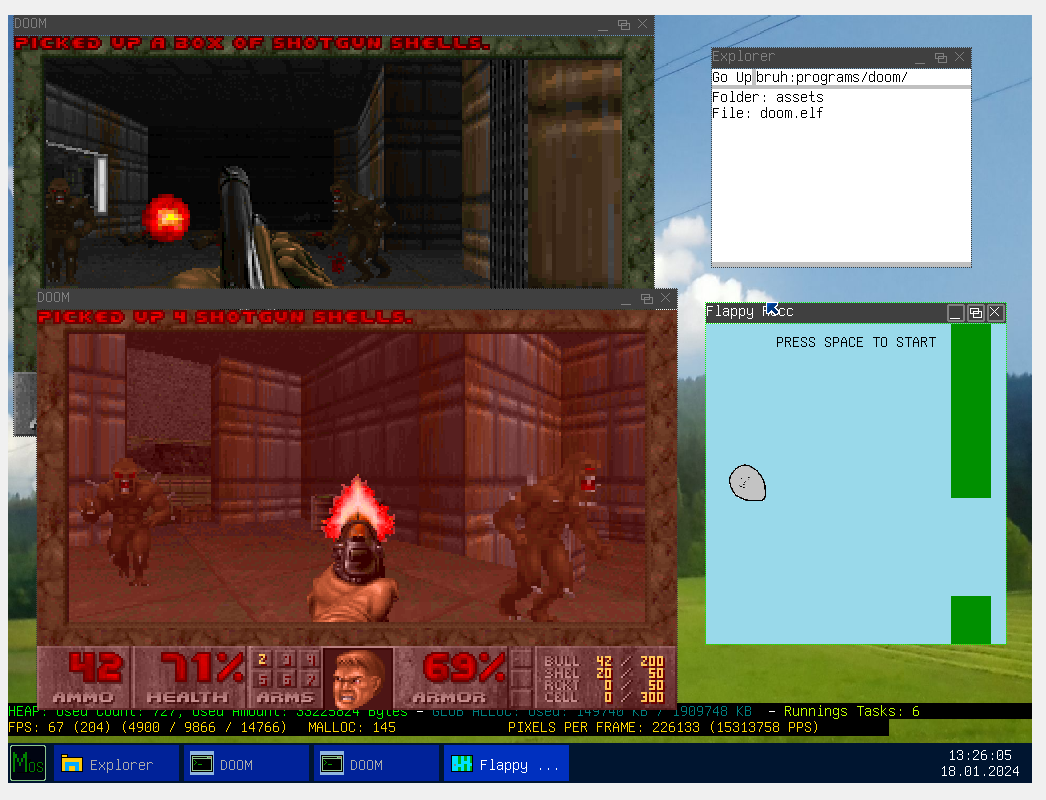Screen dimensions: 1046x800
Task: Maximize the front DOOM window
Action: tap(646, 299)
